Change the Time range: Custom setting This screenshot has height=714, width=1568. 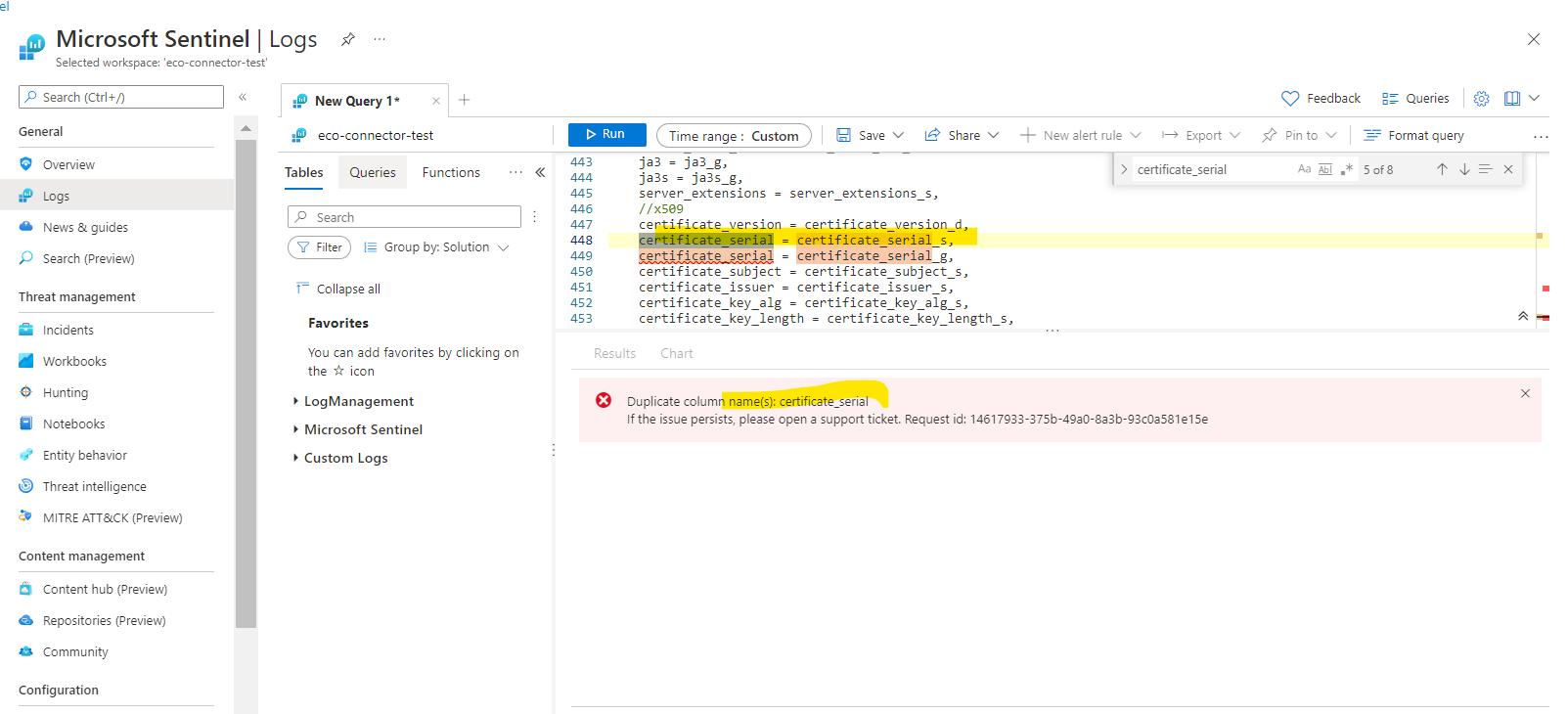tap(734, 136)
